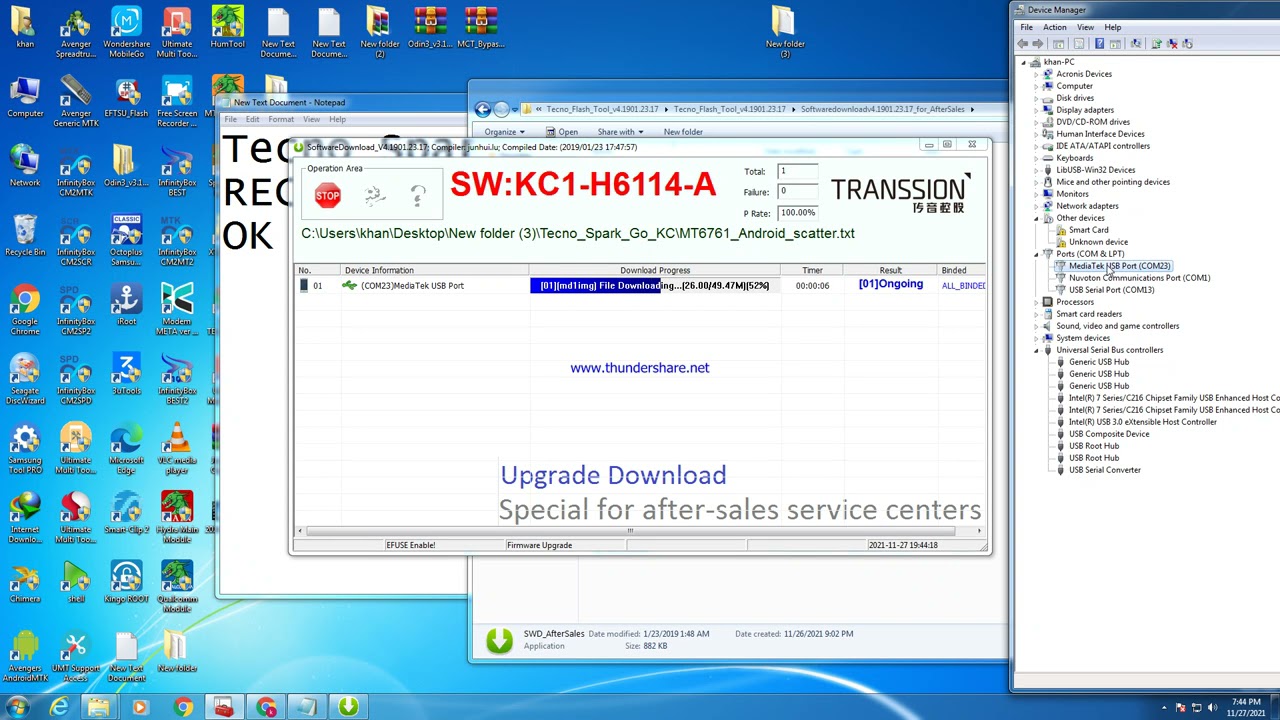
Task: Click the red toolbox taskbar icon
Action: point(223,707)
